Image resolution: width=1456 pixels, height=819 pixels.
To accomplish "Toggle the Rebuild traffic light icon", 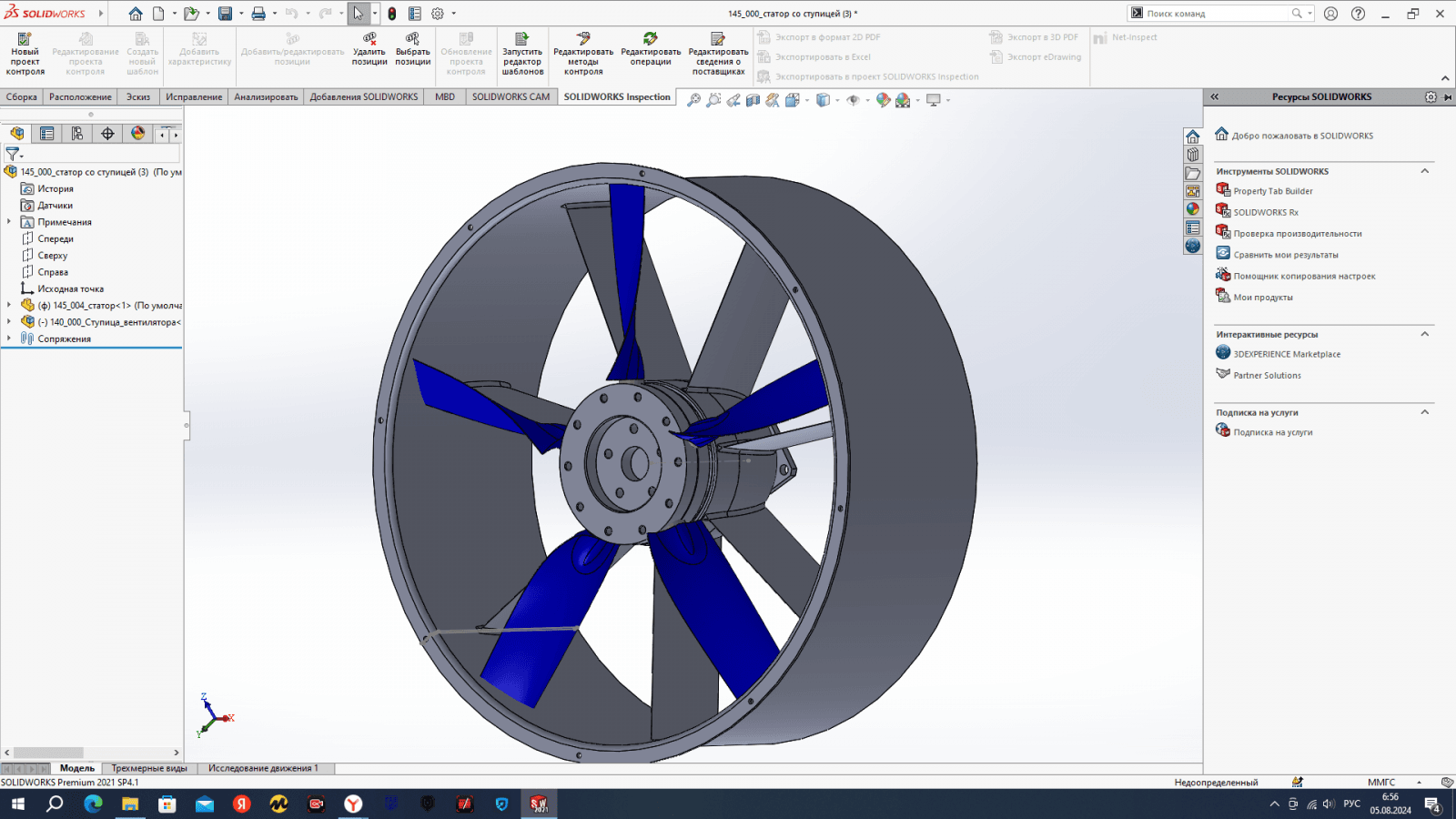I will coord(392,14).
